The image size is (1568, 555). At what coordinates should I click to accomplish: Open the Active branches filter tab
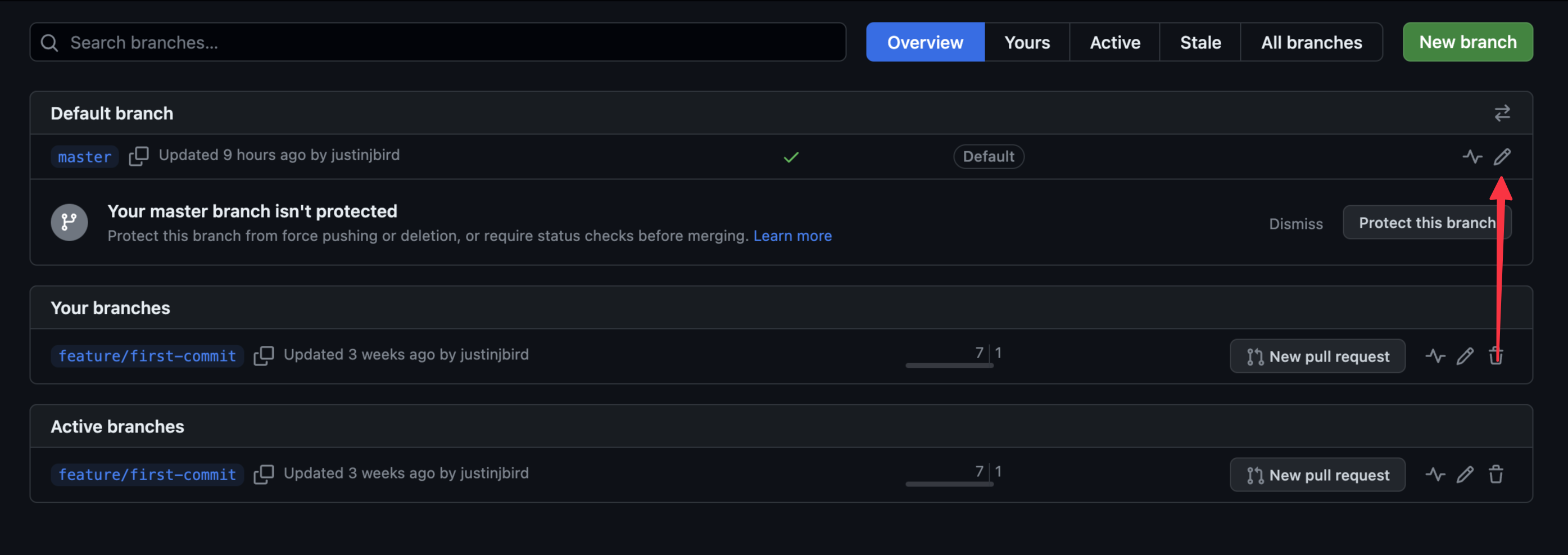click(1114, 42)
